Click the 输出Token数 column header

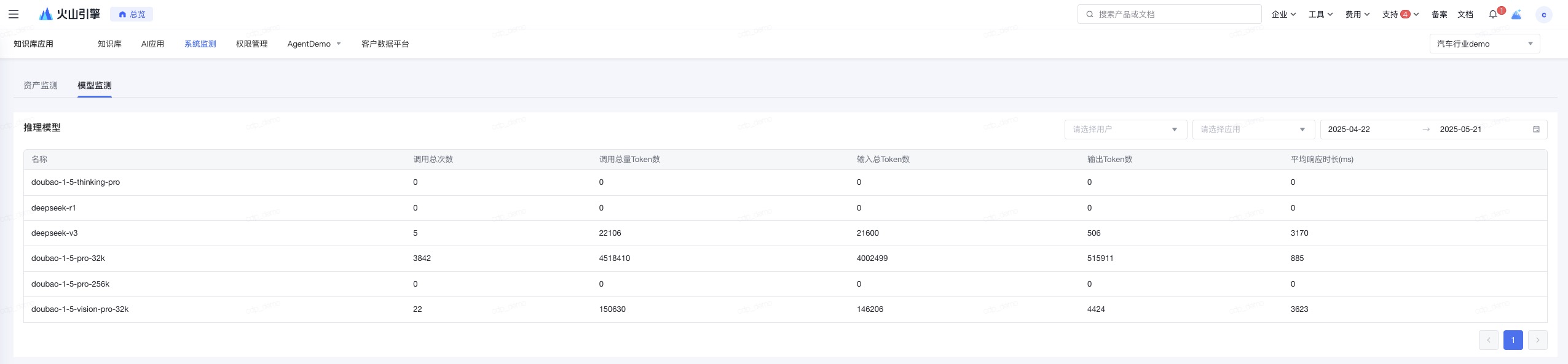click(1109, 160)
